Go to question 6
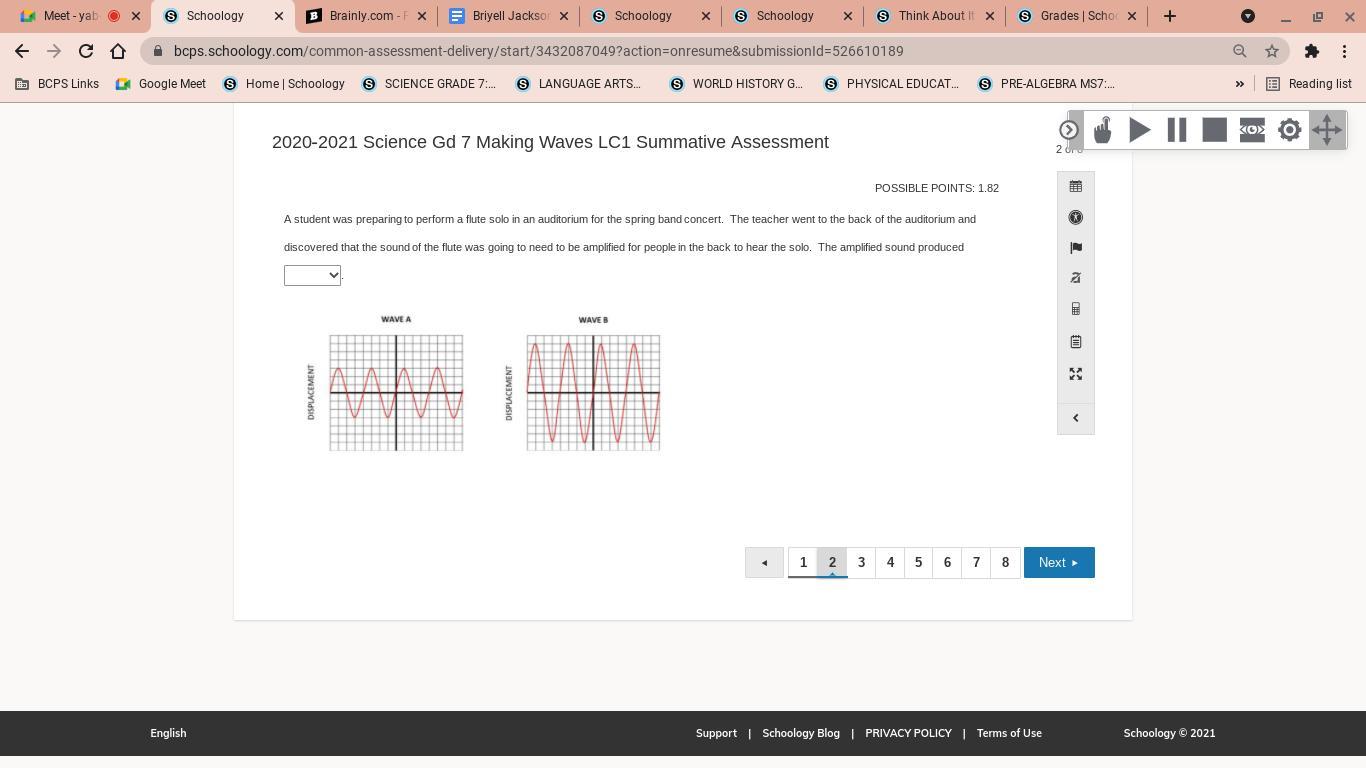The height and width of the screenshot is (768, 1366). [x=947, y=562]
